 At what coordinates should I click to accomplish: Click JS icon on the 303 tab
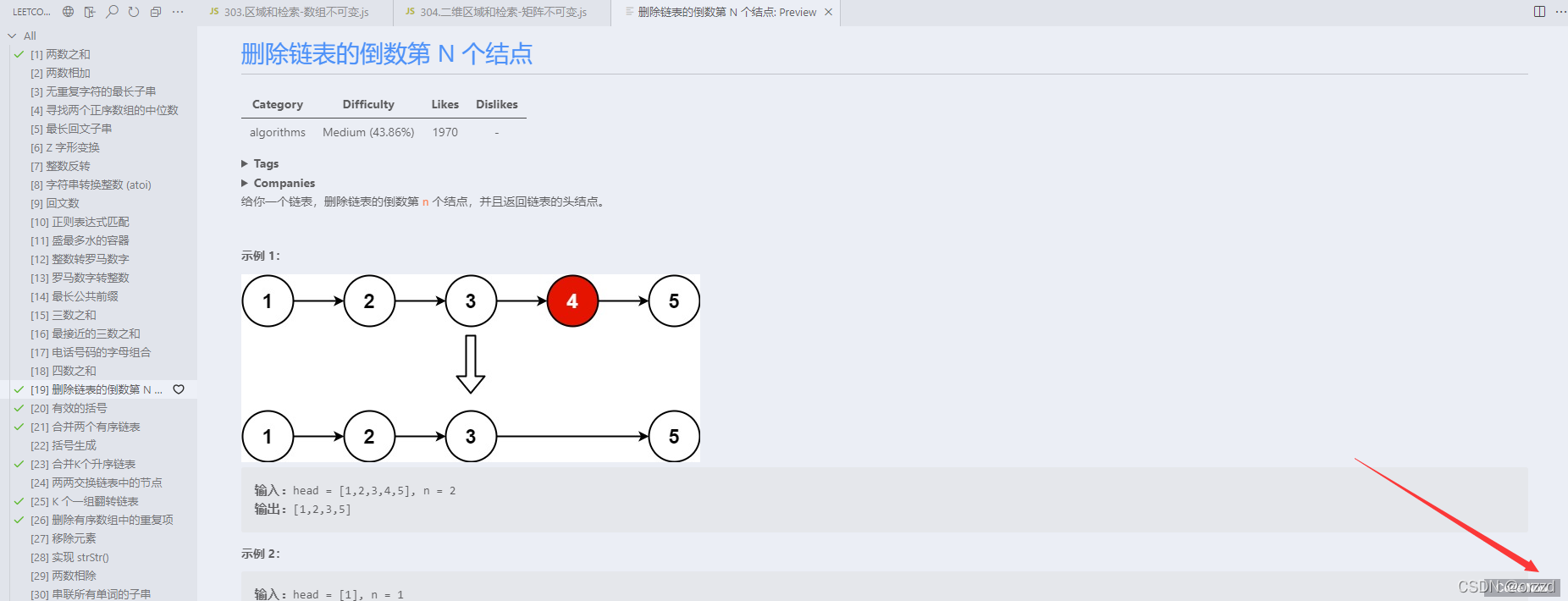click(x=214, y=12)
